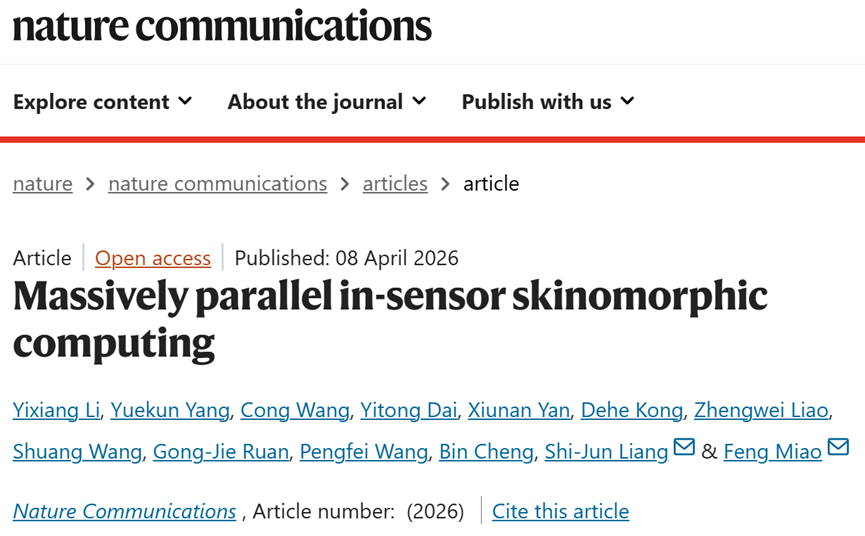Image resolution: width=865 pixels, height=536 pixels.
Task: Navigate to the articles breadcrumb
Action: point(395,184)
